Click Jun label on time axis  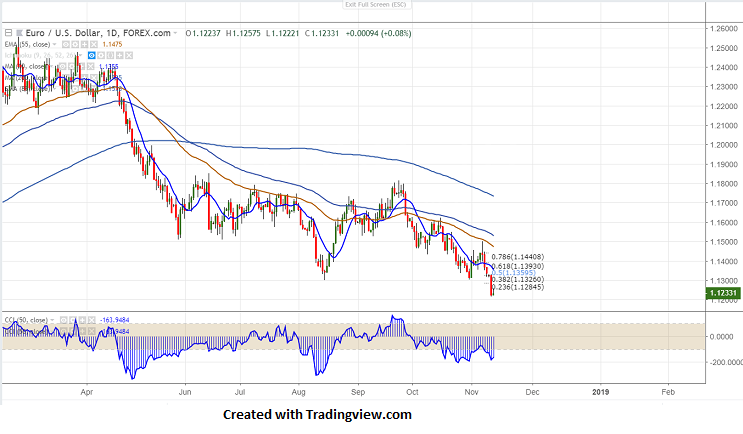click(x=185, y=392)
